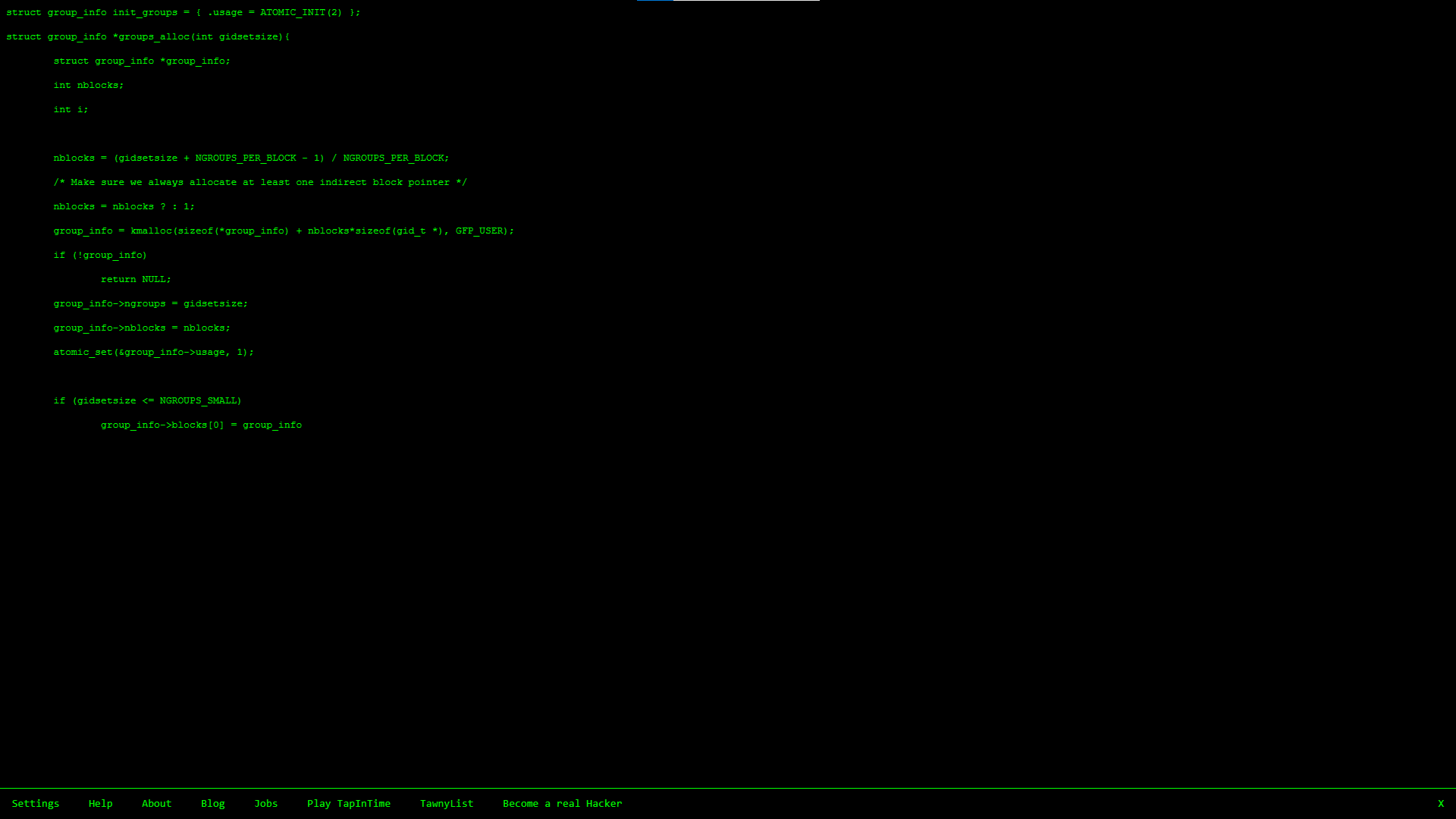Click the groups_alloc function declaration line
The image size is (1456, 819).
[x=148, y=37]
